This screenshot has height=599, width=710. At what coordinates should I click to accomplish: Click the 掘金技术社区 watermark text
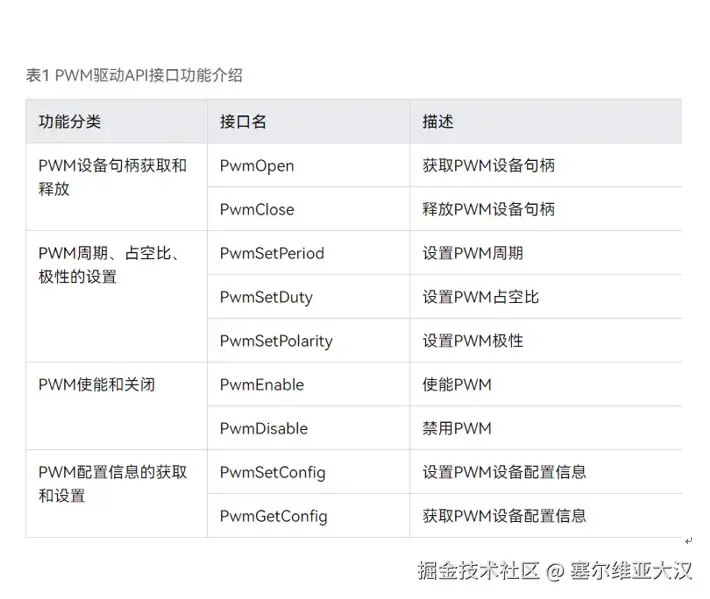(x=478, y=571)
